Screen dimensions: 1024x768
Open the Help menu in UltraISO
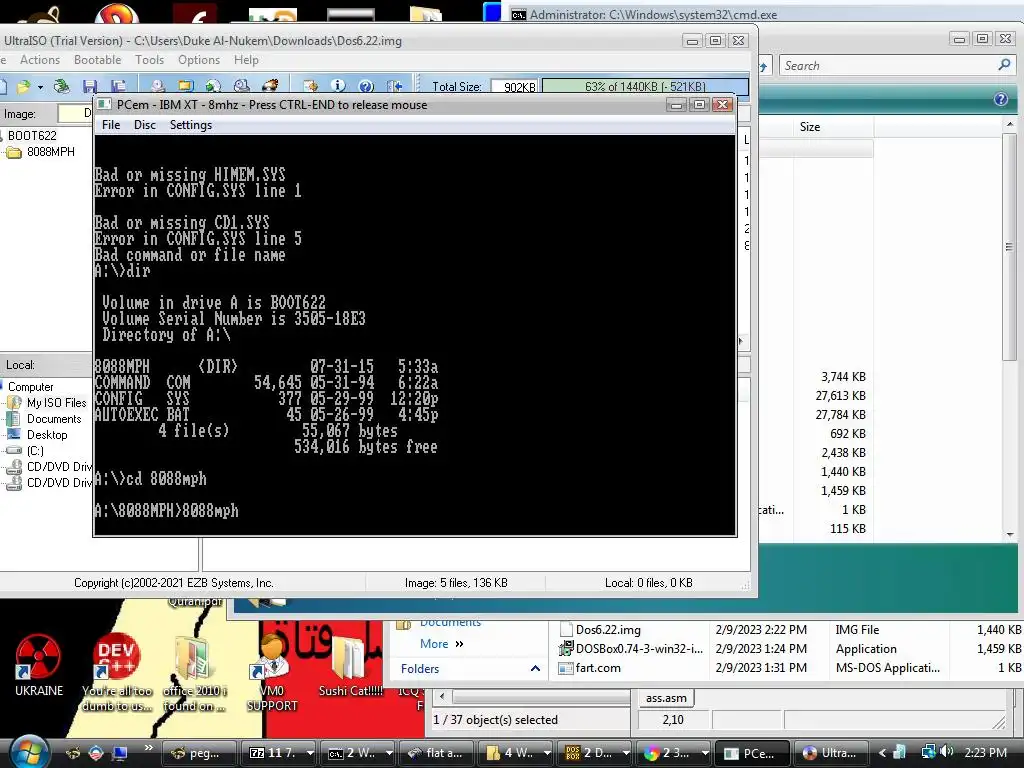(246, 59)
